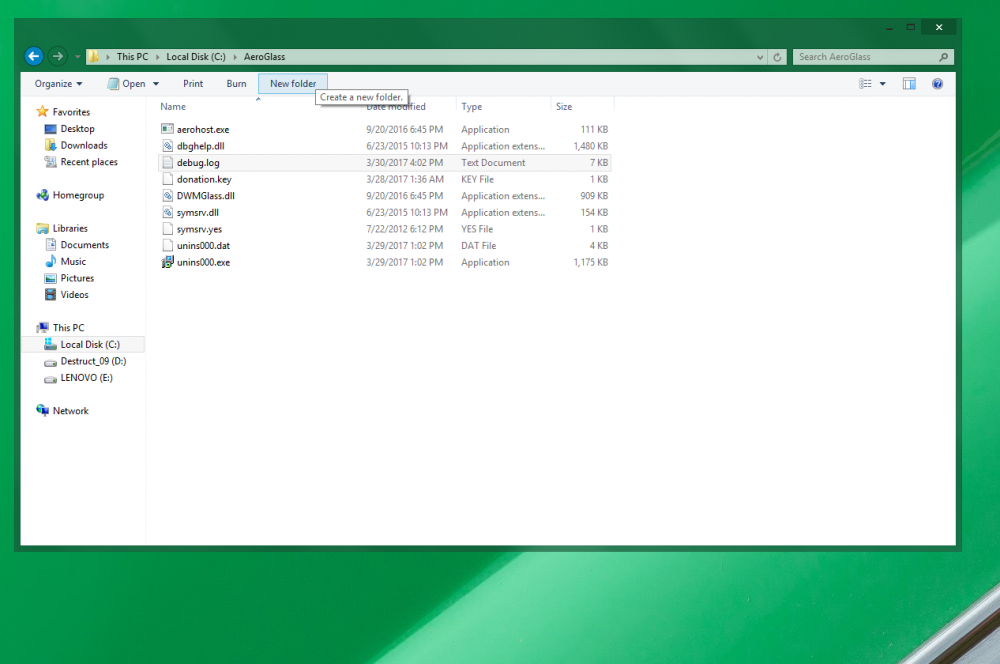Sort files by the Name column

pos(172,106)
